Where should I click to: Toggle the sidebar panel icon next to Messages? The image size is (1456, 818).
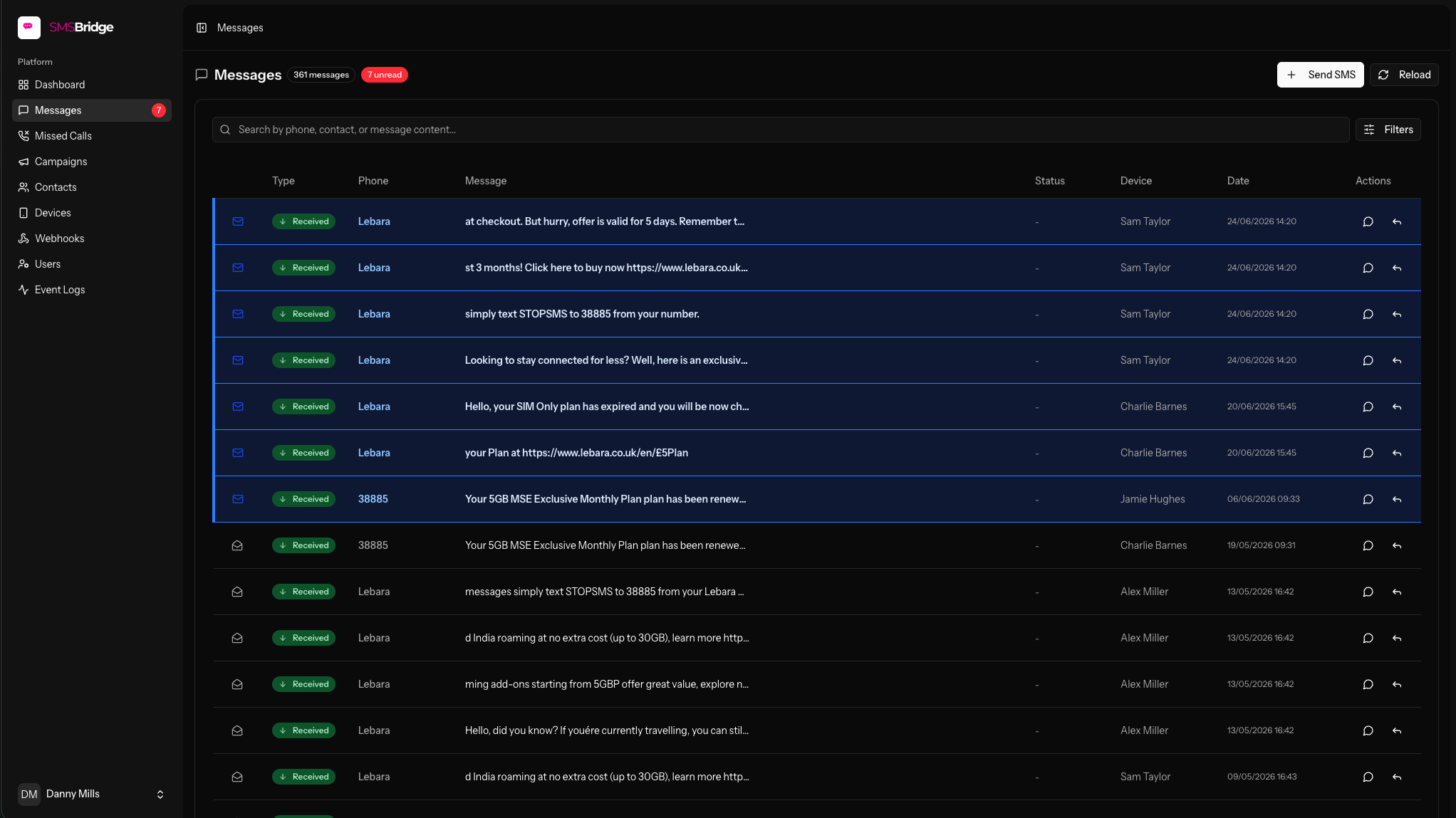click(x=202, y=28)
